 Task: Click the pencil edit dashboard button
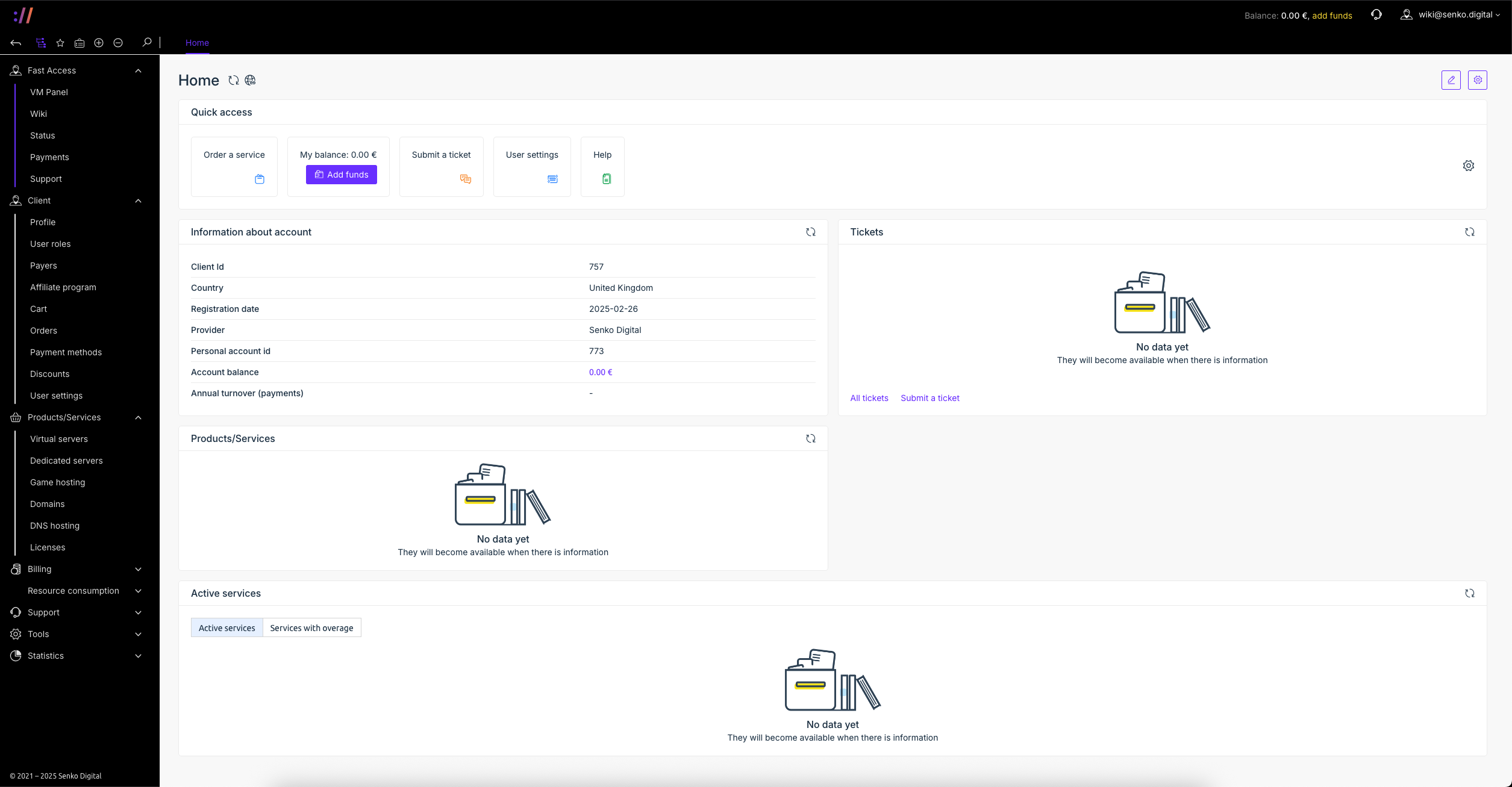click(1451, 80)
